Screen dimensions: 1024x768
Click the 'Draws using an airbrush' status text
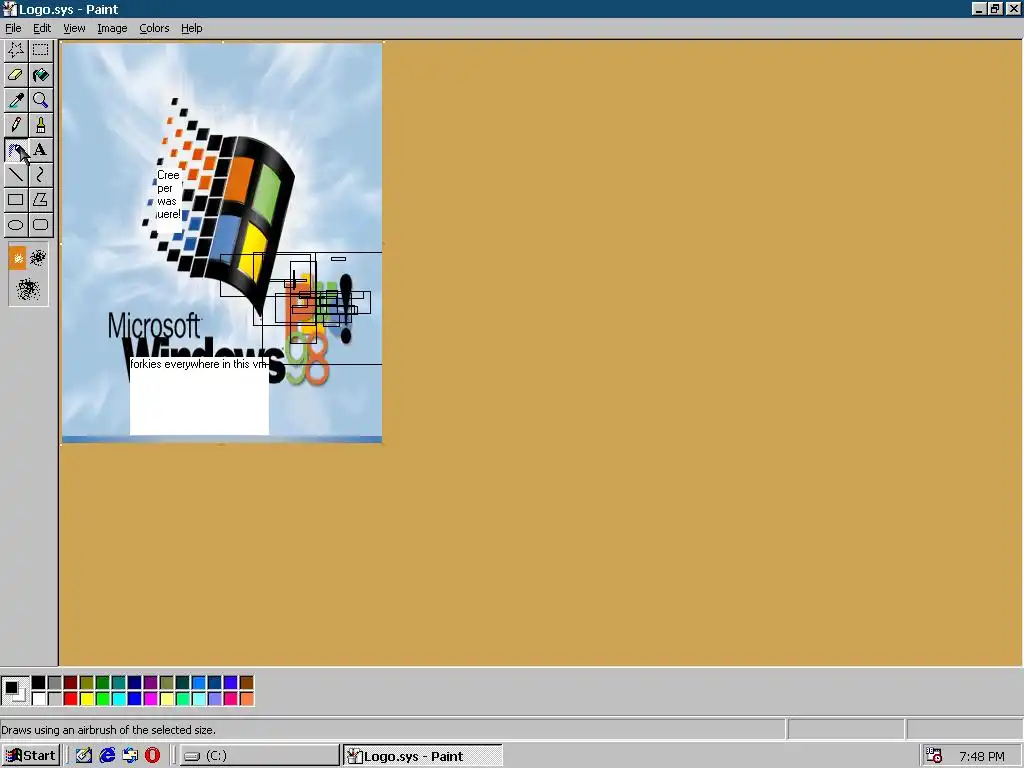coord(108,729)
